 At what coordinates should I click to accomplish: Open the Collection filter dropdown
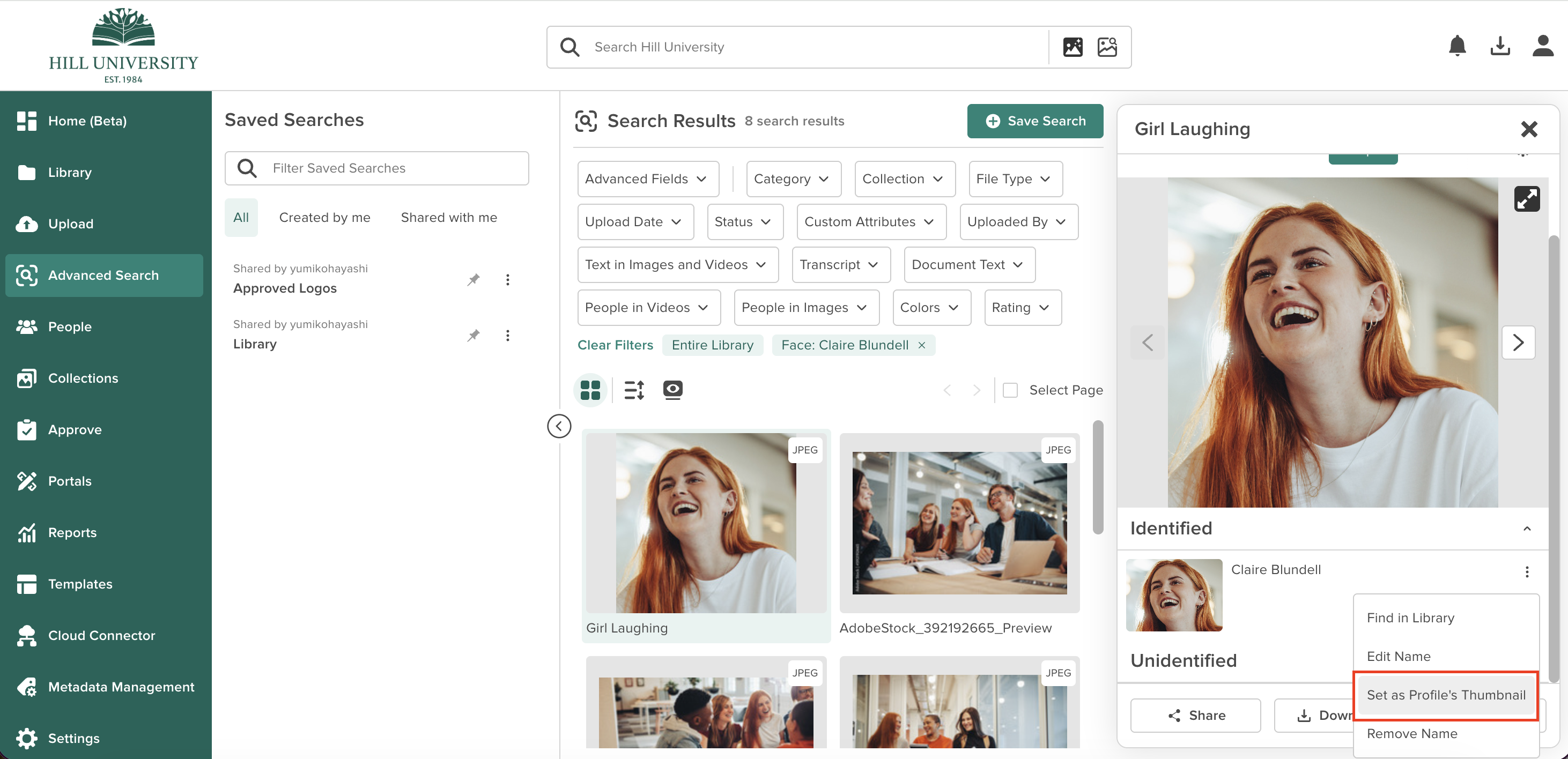(x=905, y=179)
